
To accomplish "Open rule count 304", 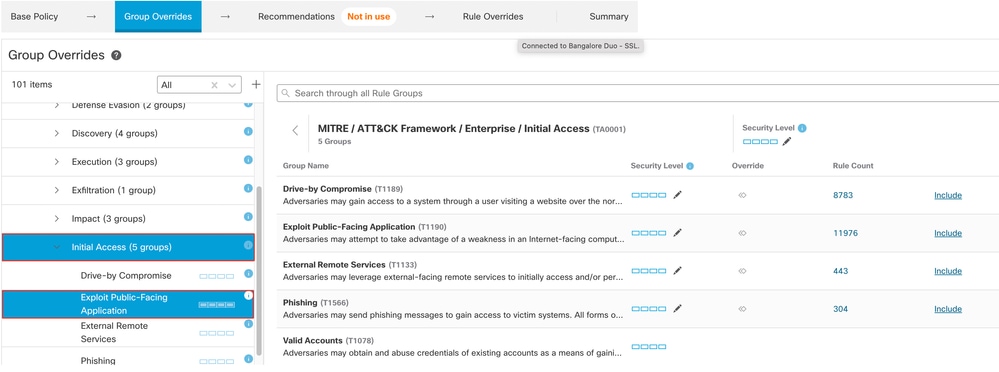I will tap(840, 309).
